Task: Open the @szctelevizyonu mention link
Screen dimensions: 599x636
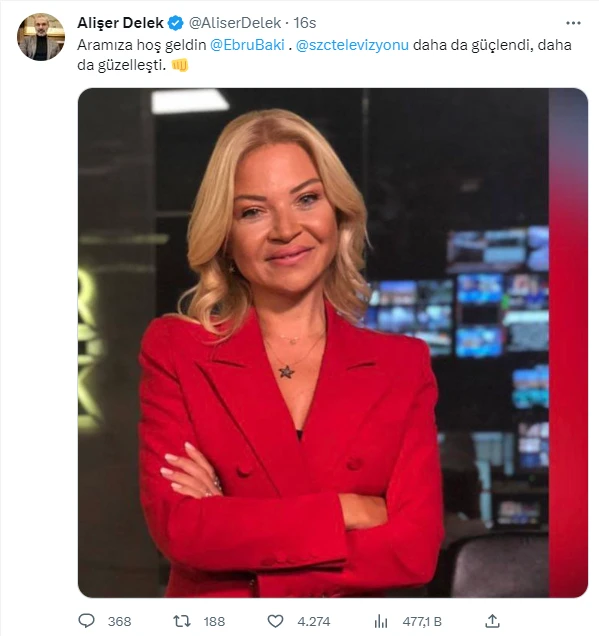Action: click(352, 45)
